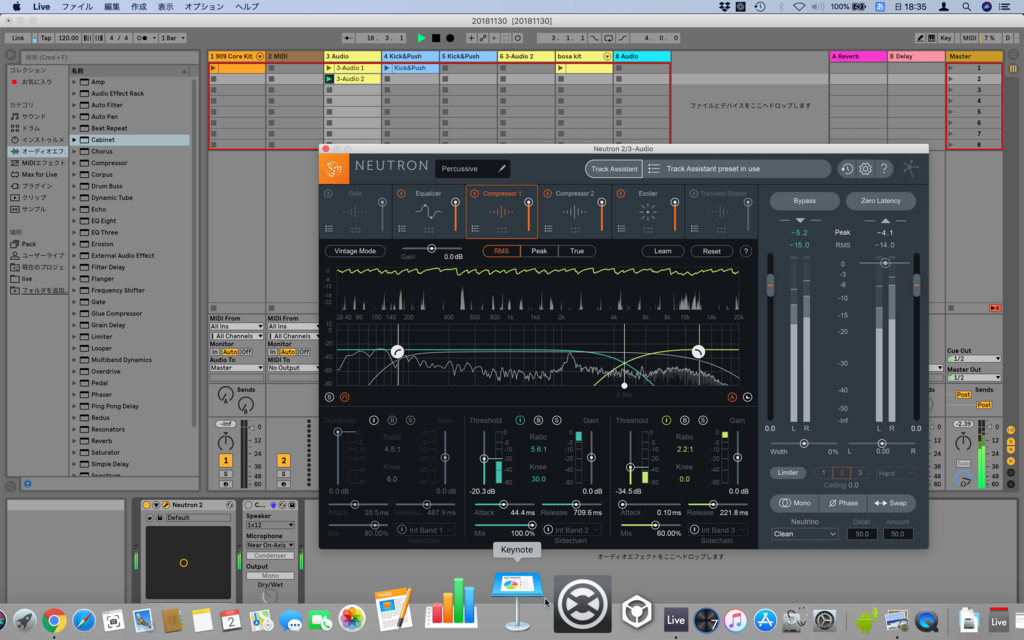The image size is (1024, 640).
Task: Toggle the Exciter module power button
Action: [621, 193]
